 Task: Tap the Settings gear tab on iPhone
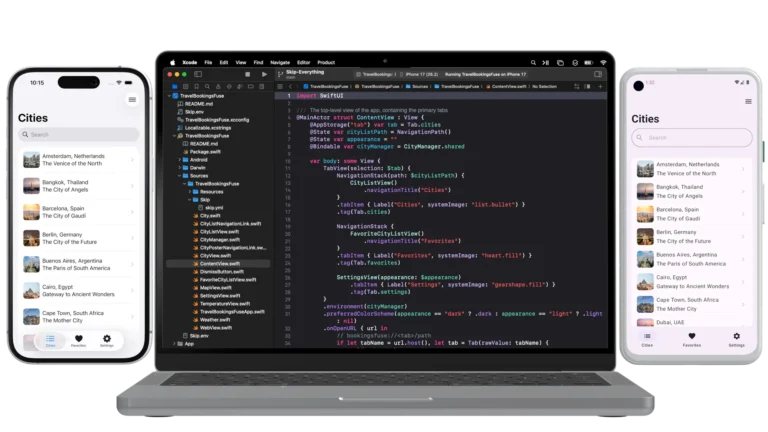coord(107,340)
